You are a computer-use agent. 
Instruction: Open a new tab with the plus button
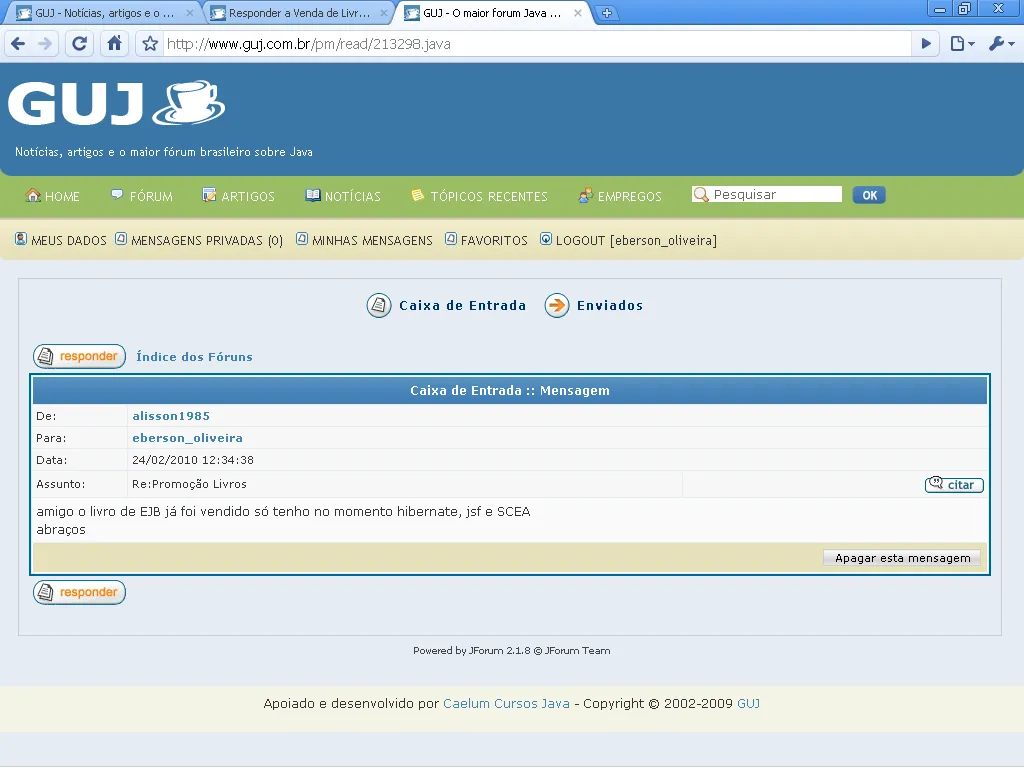607,13
